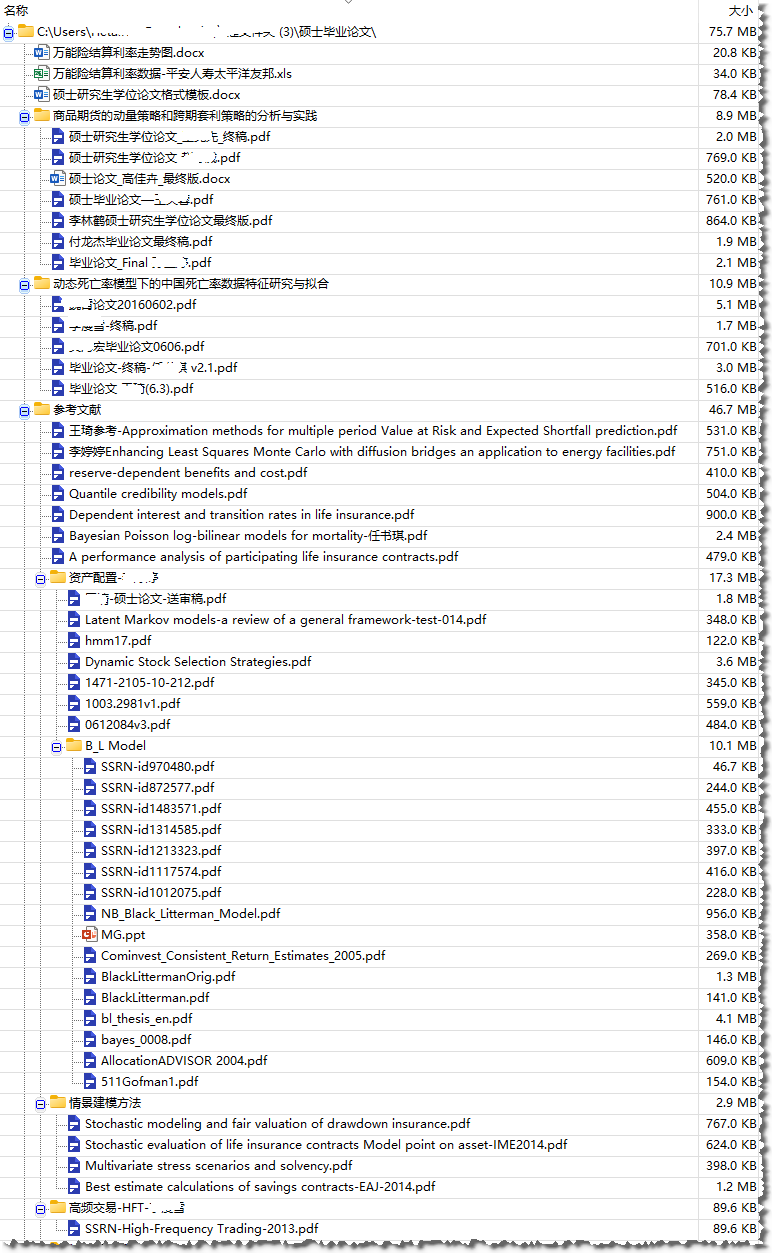This screenshot has width=775, height=1256.
Task: Click the PDF icon of AllocationADVISOR 2004.pdf
Action: [x=90, y=1060]
